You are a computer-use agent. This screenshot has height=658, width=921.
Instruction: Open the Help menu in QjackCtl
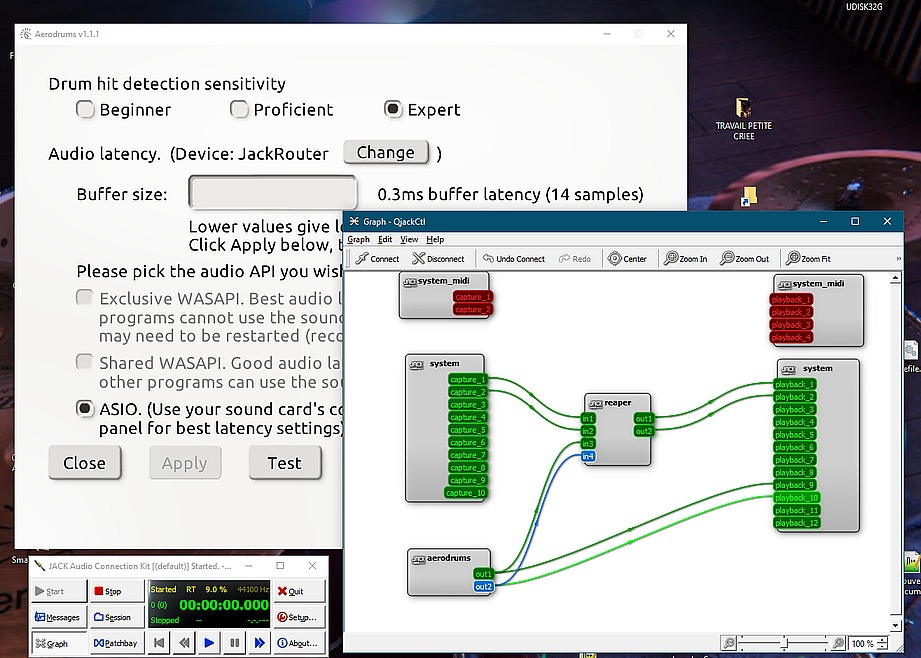(x=435, y=239)
